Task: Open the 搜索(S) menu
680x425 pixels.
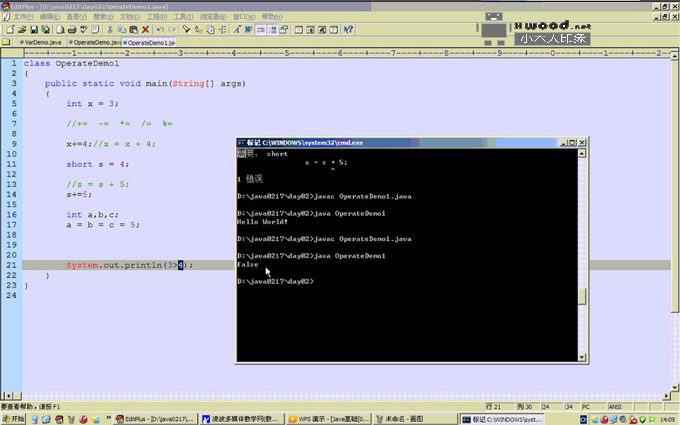Action: pyautogui.click(x=103, y=16)
